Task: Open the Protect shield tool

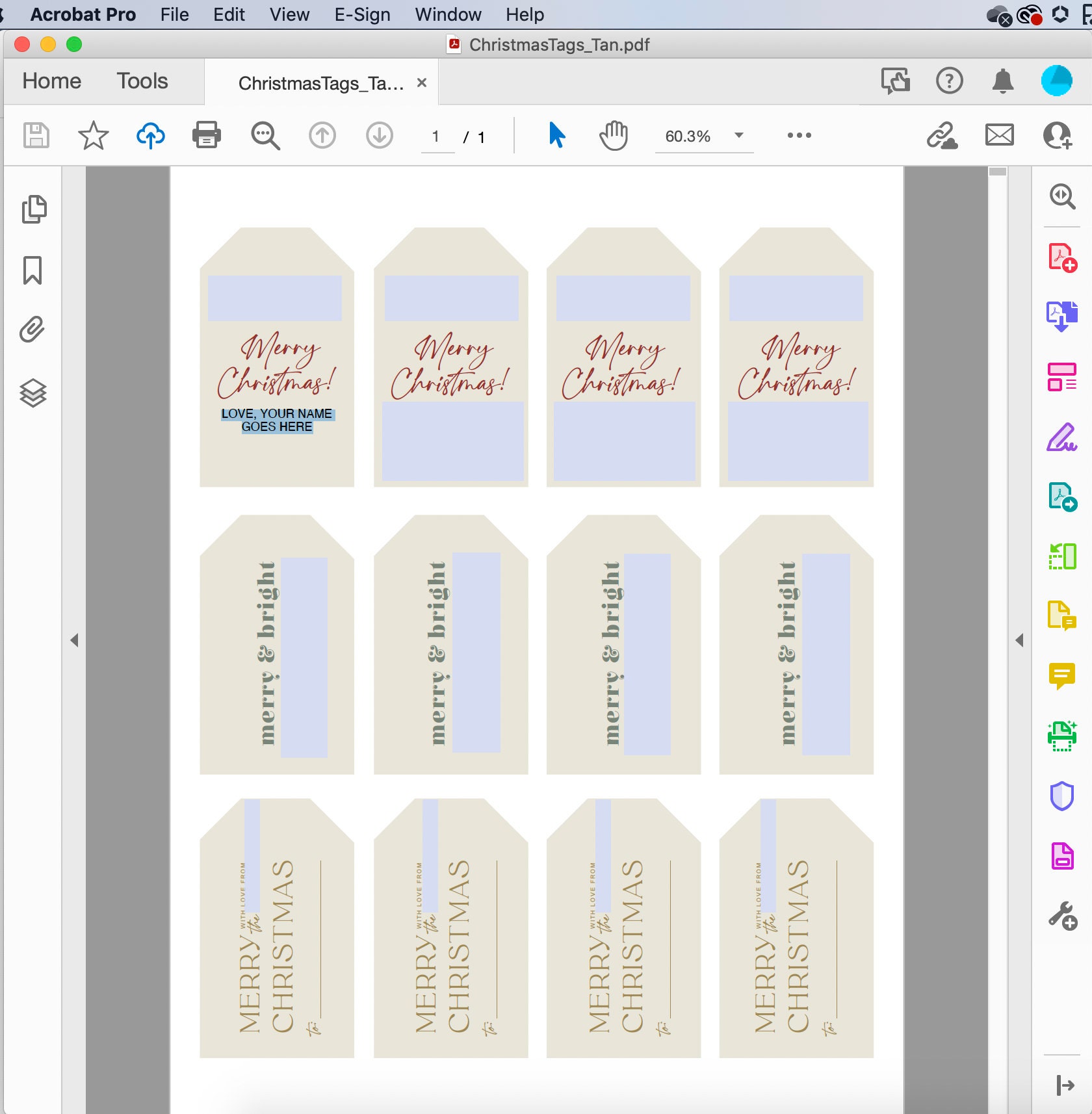Action: (1061, 796)
